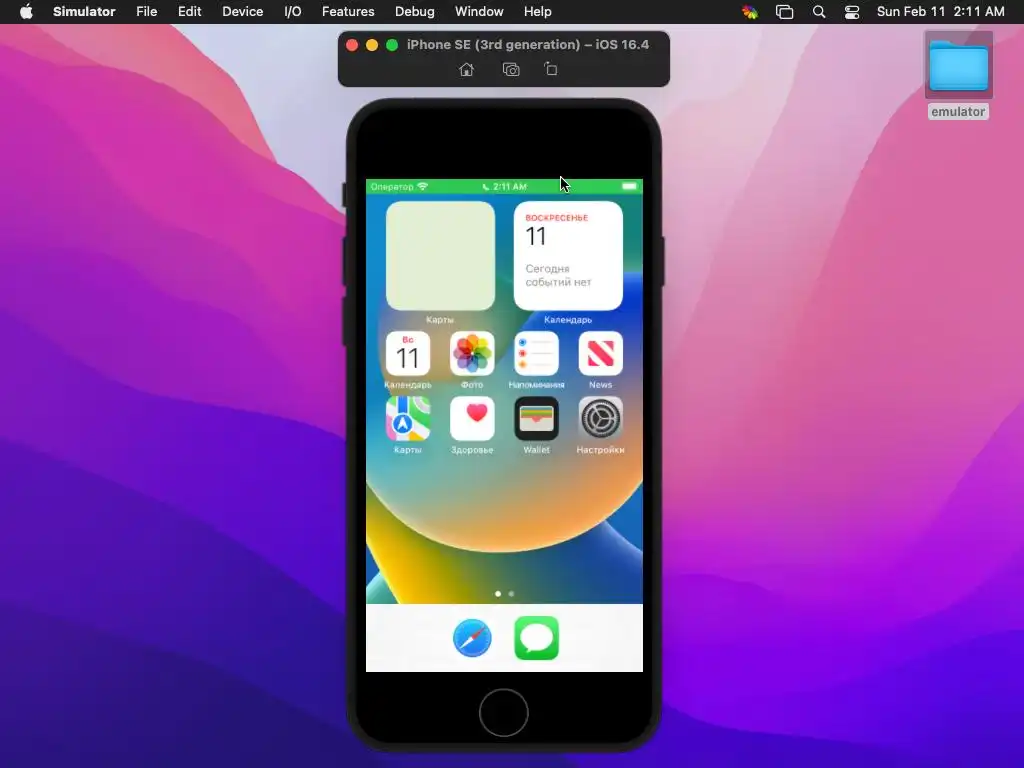The height and width of the screenshot is (768, 1024).
Task: Open the Календарь app icon
Action: 408,353
